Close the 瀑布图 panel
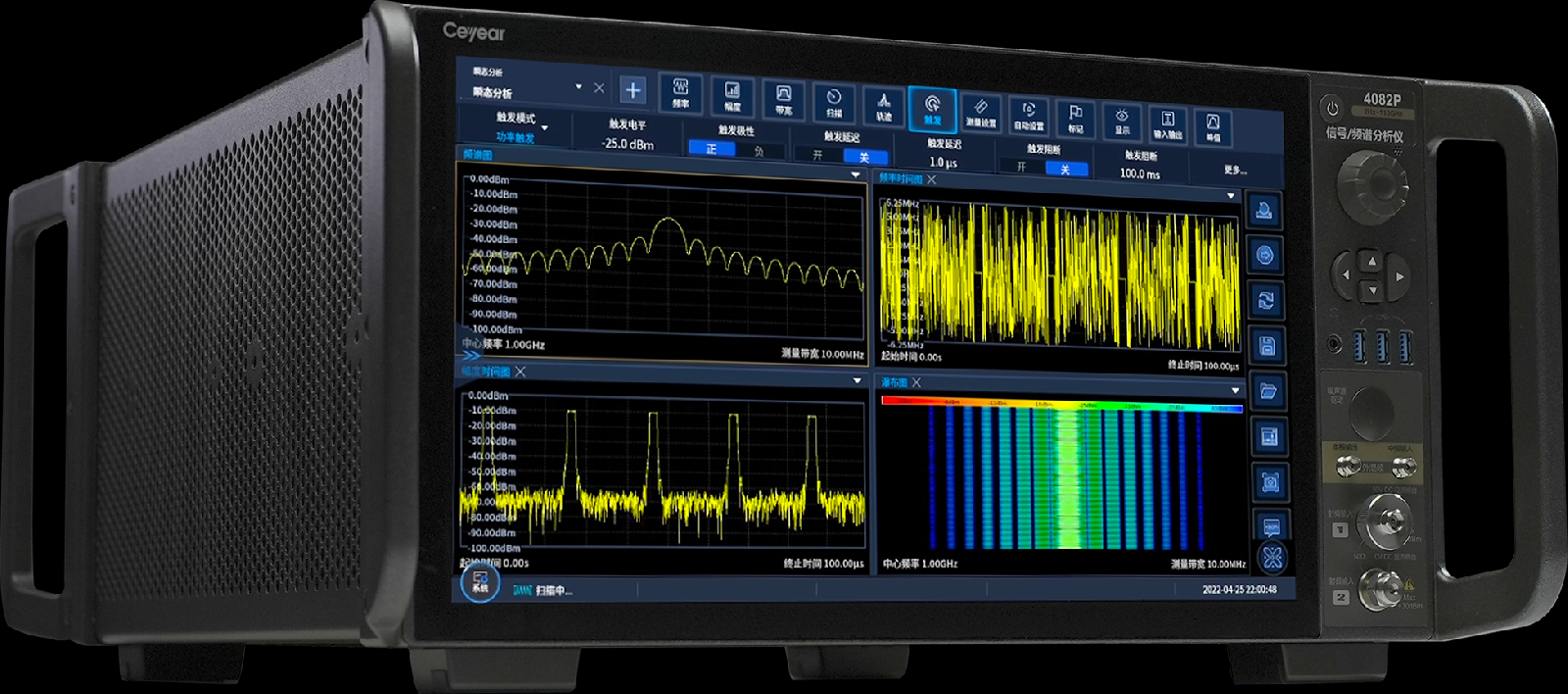 [x=916, y=383]
